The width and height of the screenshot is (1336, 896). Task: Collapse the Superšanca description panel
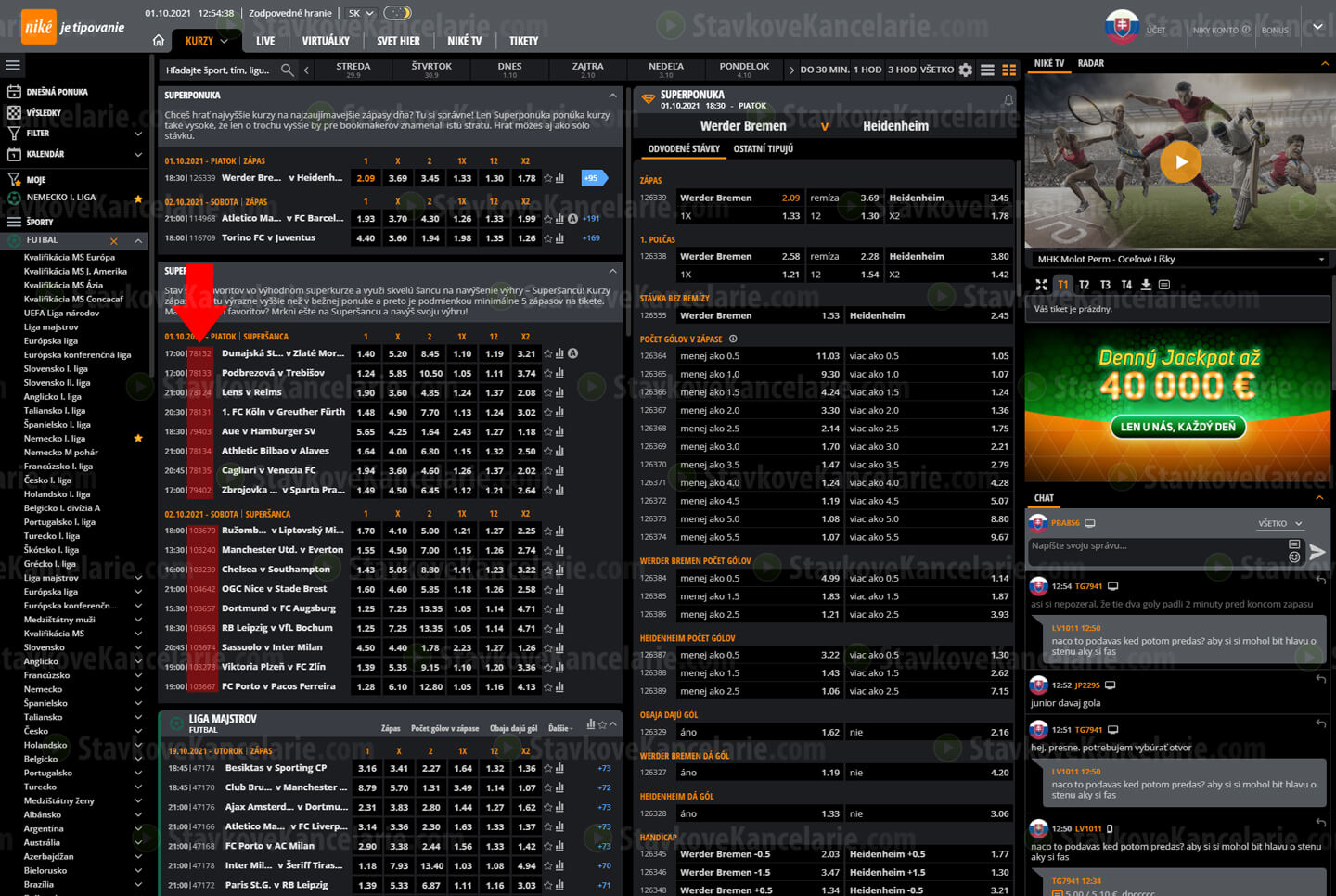point(612,271)
